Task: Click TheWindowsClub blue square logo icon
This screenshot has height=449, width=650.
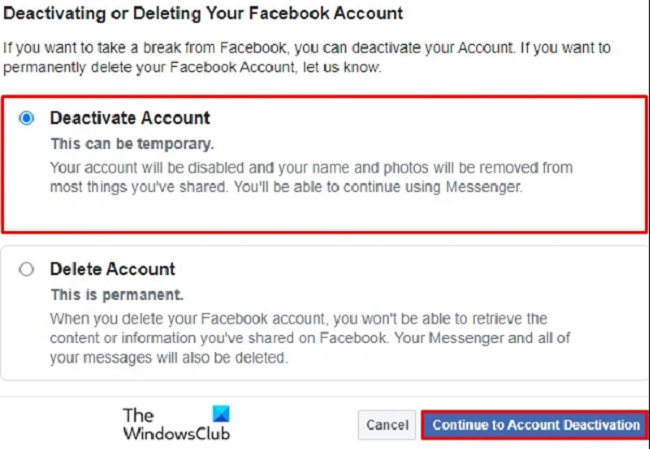Action: (221, 414)
